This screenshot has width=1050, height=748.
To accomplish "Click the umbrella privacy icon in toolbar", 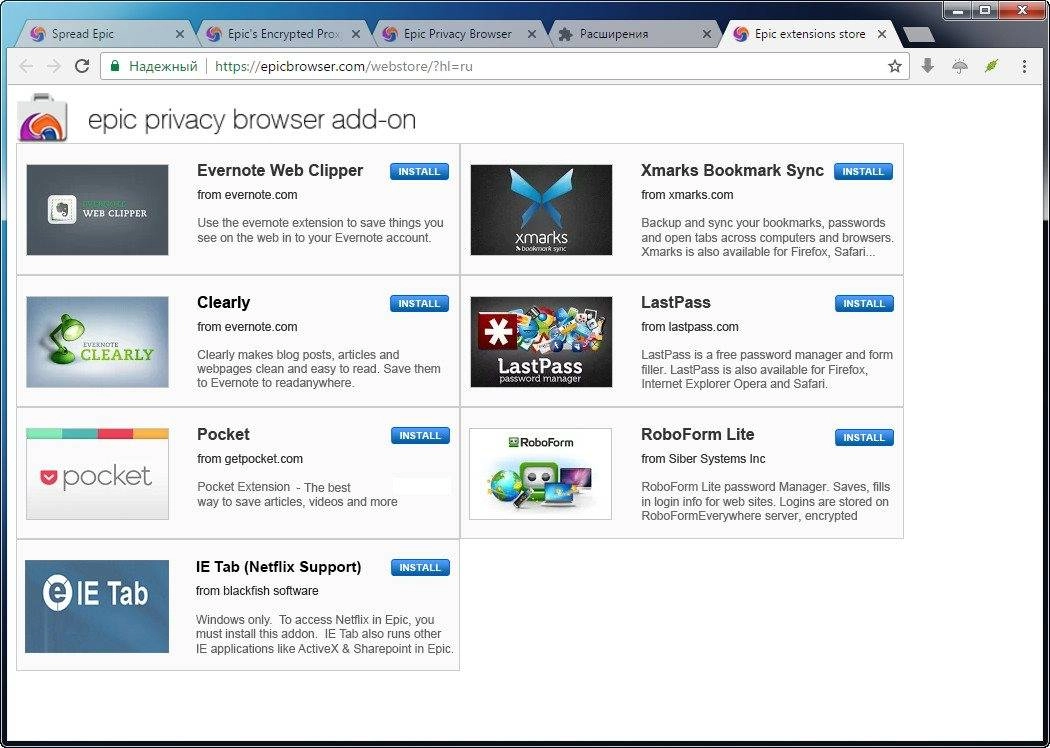I will click(960, 66).
